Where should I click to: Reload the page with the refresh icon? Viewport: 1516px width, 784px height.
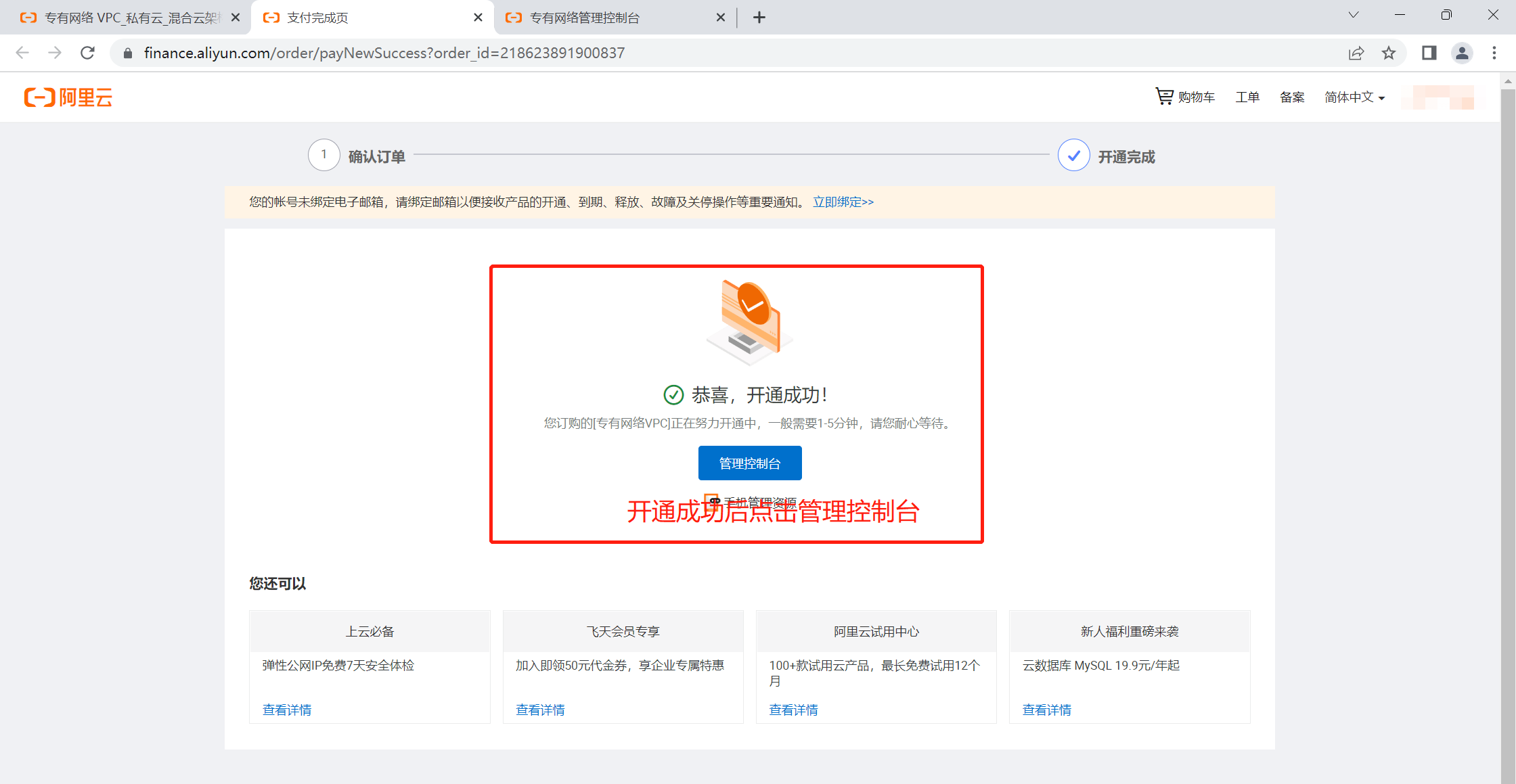tap(87, 53)
